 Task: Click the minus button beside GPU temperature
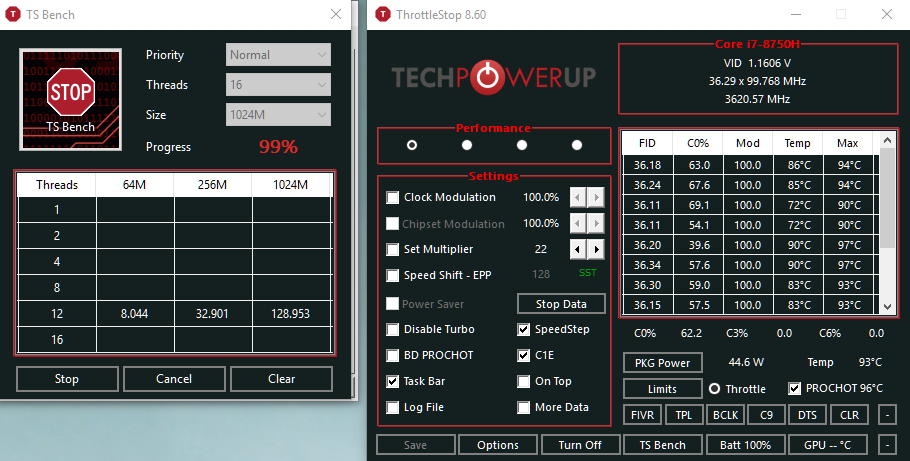coord(887,445)
